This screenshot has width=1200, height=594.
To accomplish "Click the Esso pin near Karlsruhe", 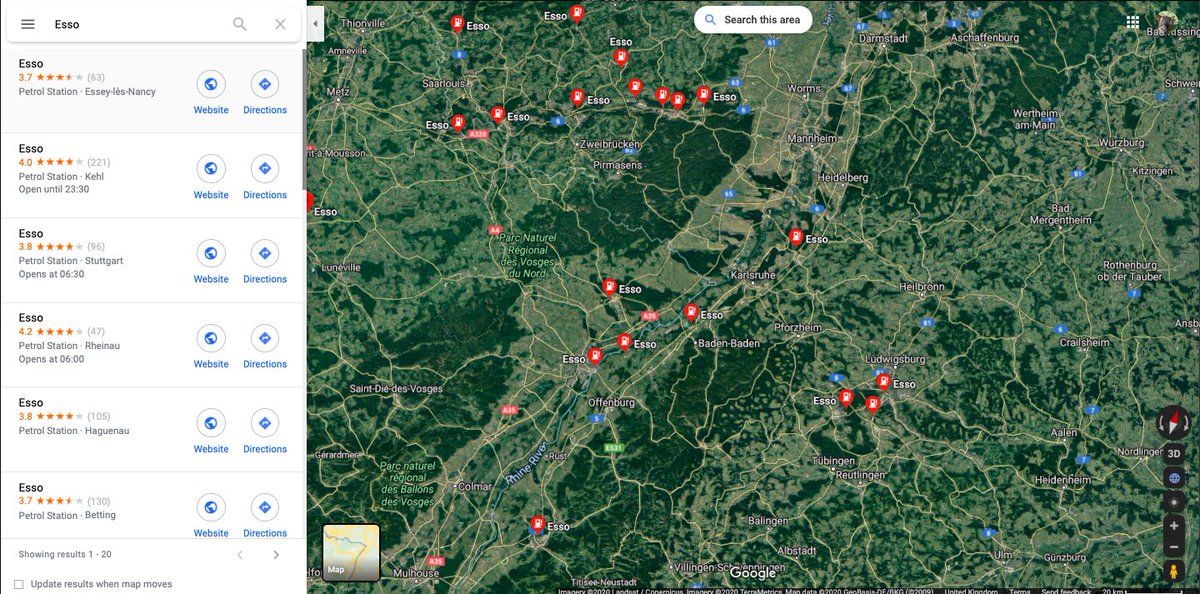I will pyautogui.click(x=796, y=237).
